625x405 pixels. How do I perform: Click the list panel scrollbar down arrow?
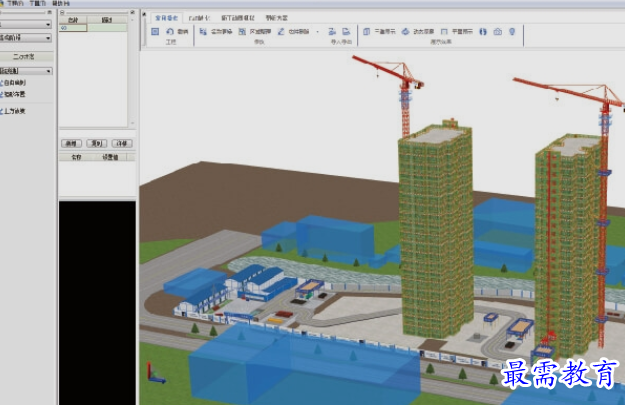[x=132, y=123]
